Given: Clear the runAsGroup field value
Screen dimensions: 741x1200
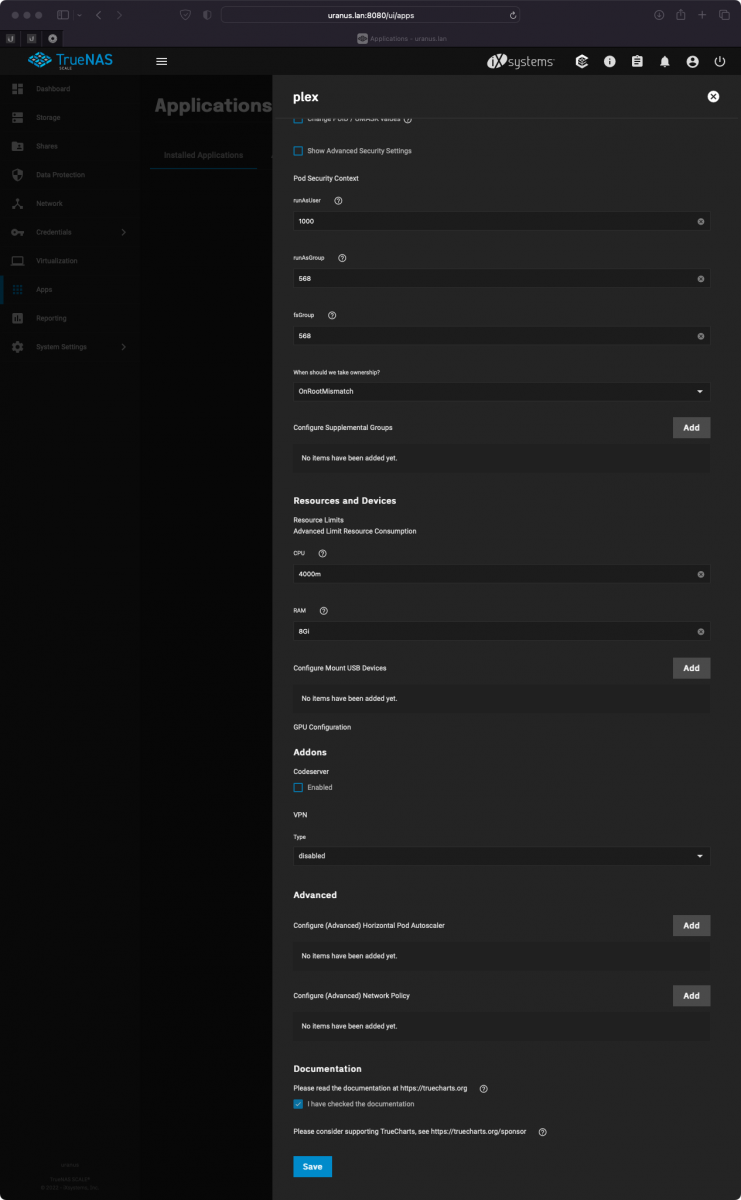Looking at the screenshot, I should [x=700, y=279].
